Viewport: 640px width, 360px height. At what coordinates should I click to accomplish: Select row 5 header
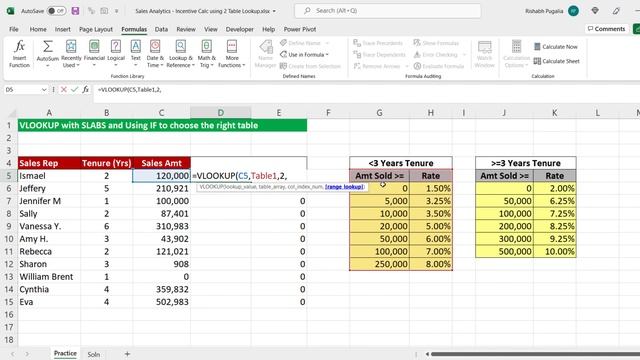[x=9, y=176]
